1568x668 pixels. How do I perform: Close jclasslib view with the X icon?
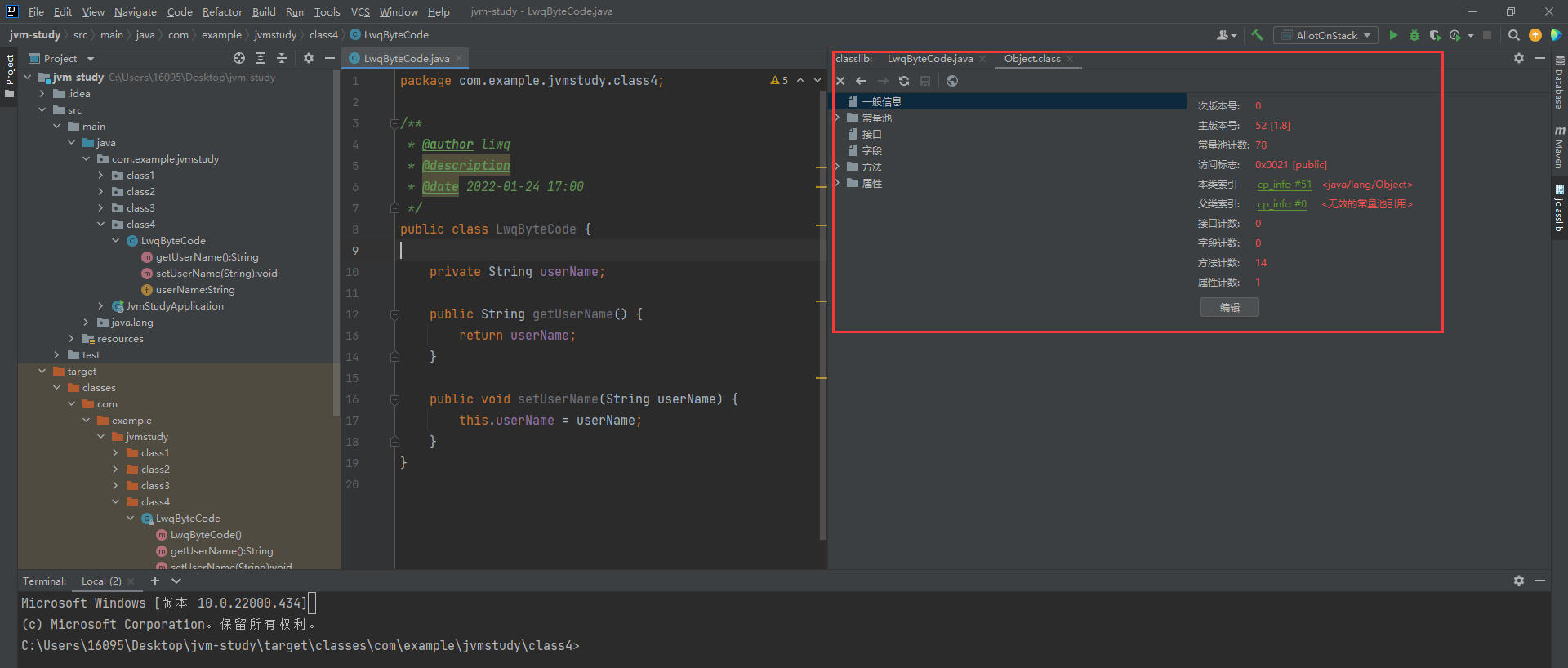(840, 81)
